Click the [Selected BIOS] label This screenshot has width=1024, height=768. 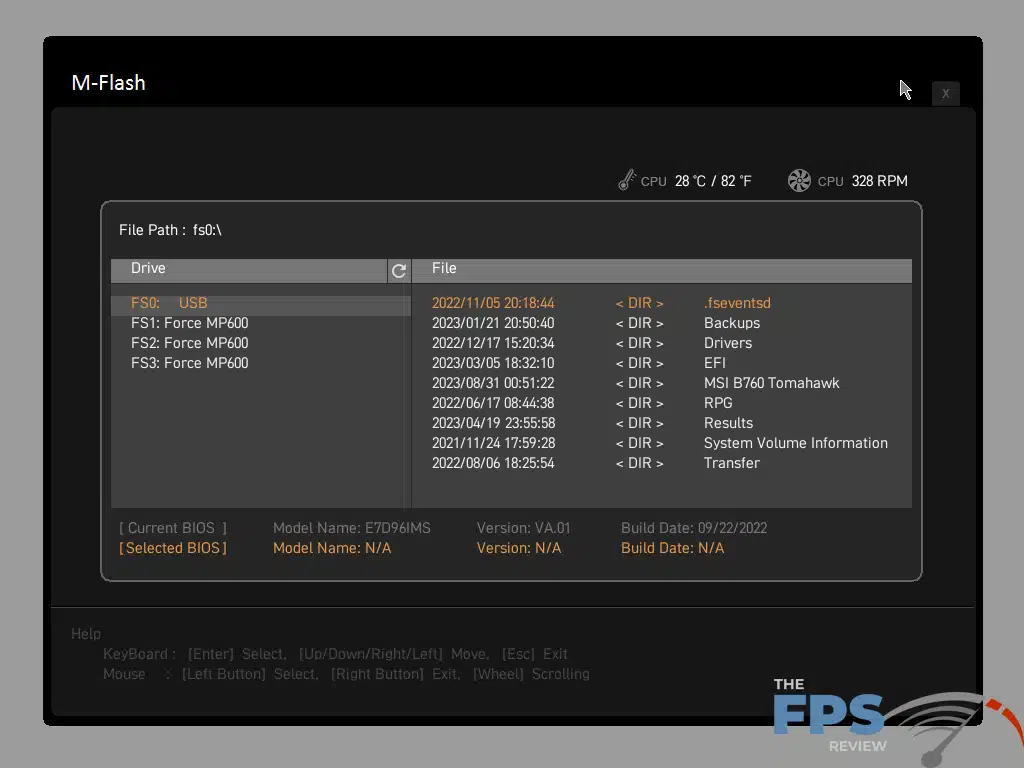(173, 548)
